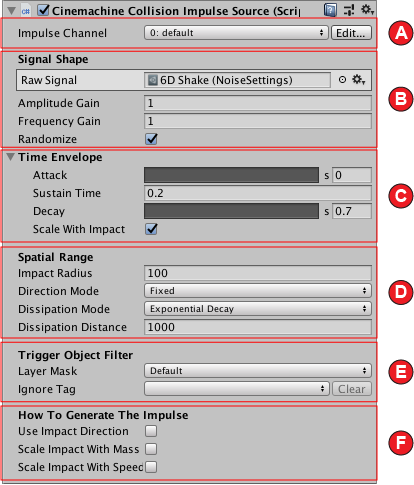
Task: Toggle Scale With Impact checkbox
Action: tap(151, 229)
